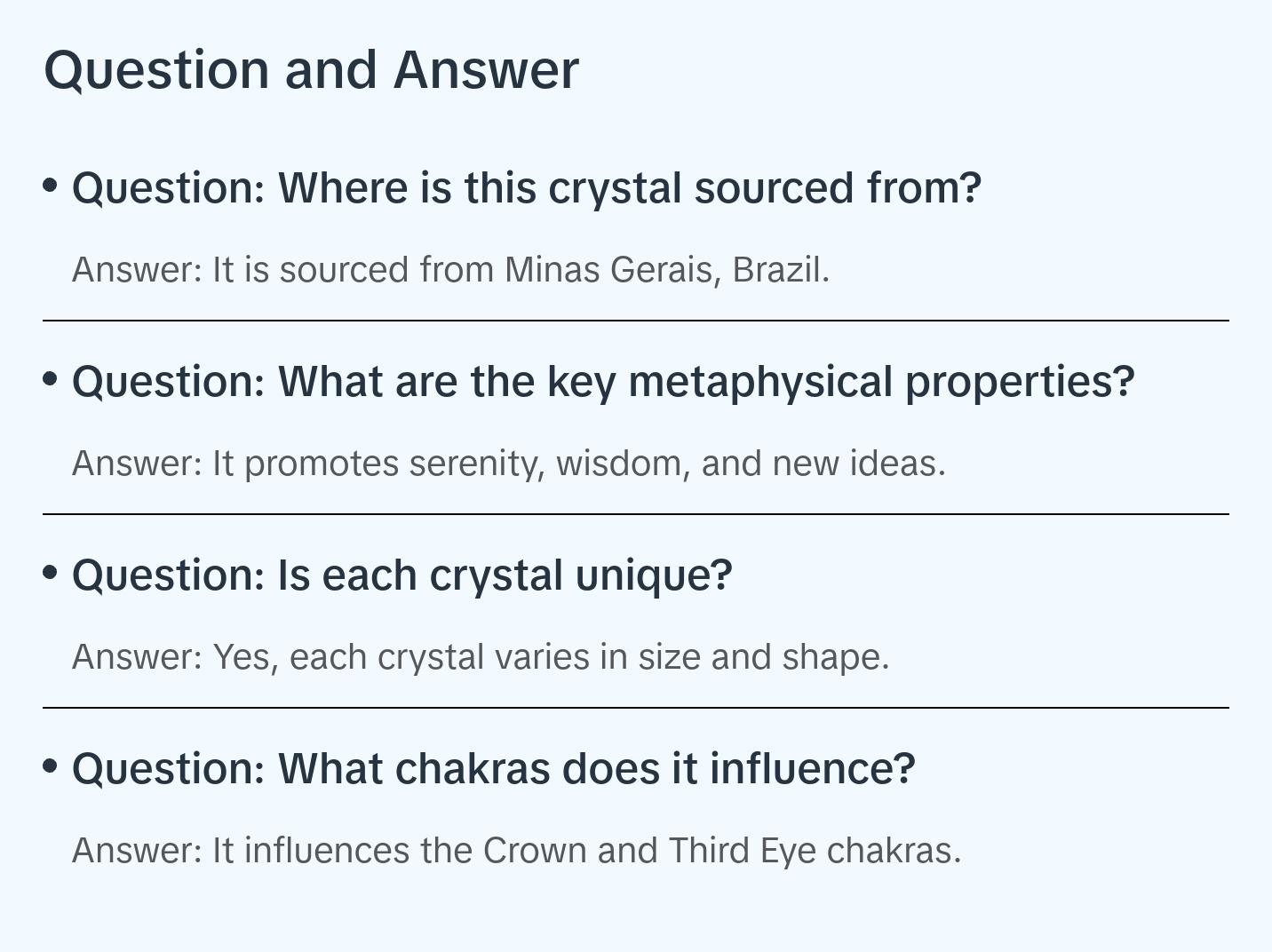Image resolution: width=1272 pixels, height=952 pixels.
Task: Click the "Question and Answer" heading
Action: [311, 69]
